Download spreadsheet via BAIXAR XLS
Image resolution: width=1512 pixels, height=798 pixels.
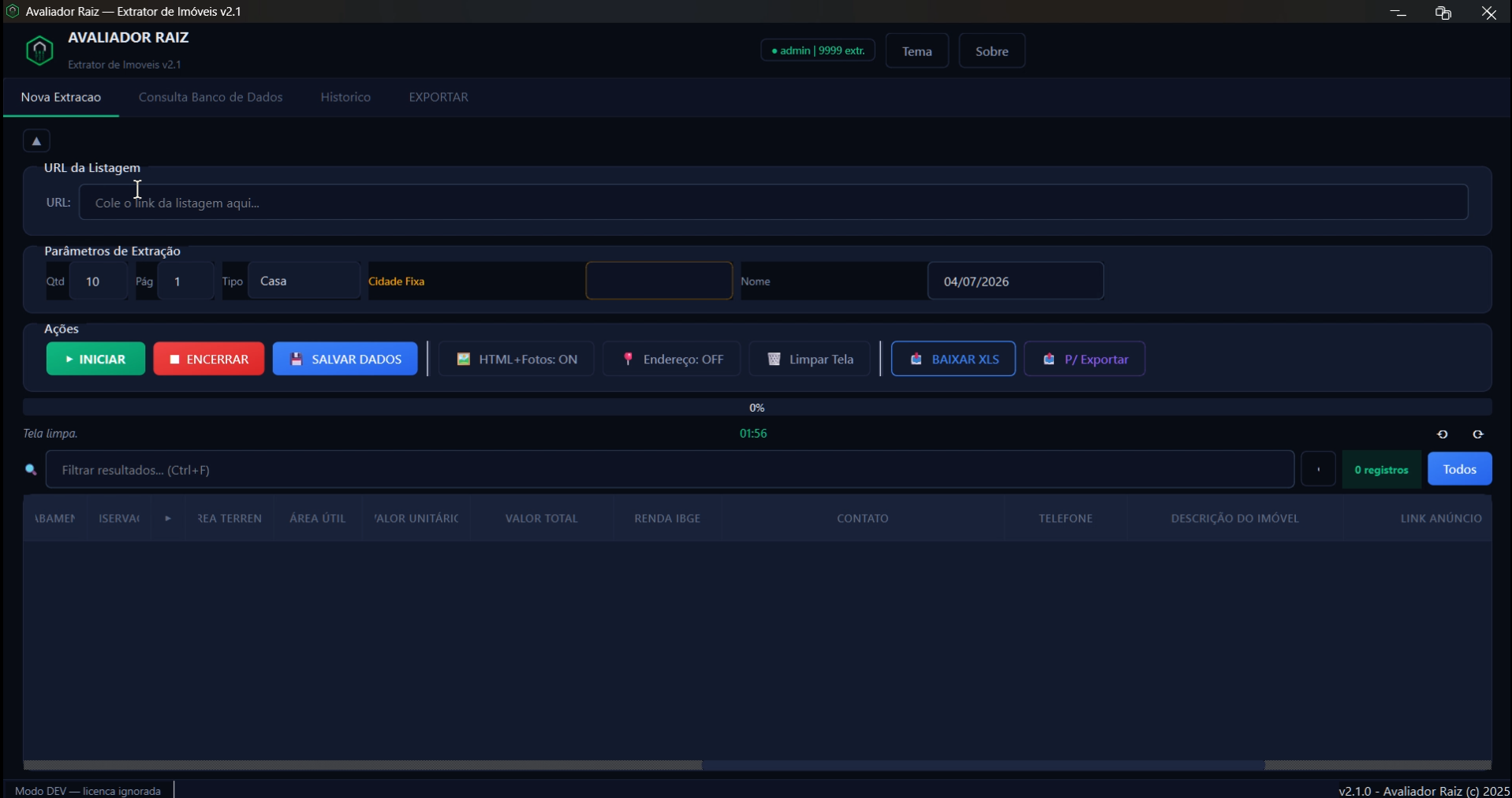(x=954, y=359)
